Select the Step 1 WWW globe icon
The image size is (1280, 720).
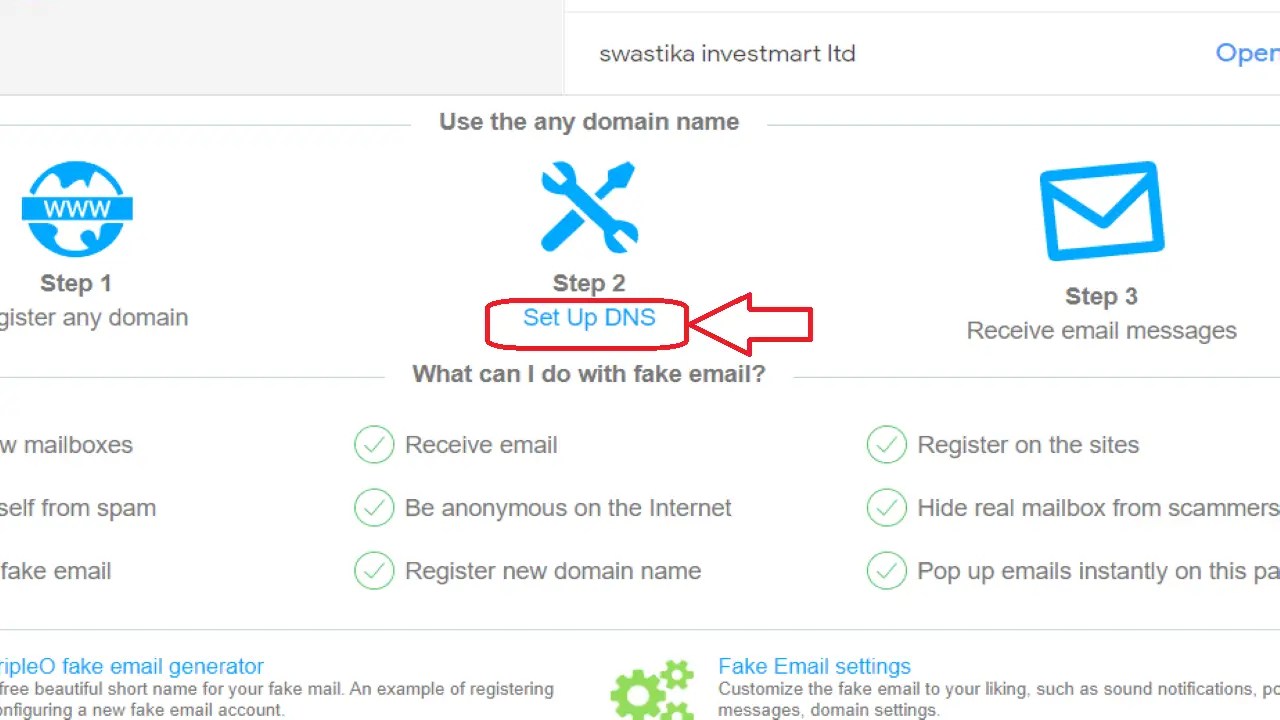pyautogui.click(x=76, y=207)
